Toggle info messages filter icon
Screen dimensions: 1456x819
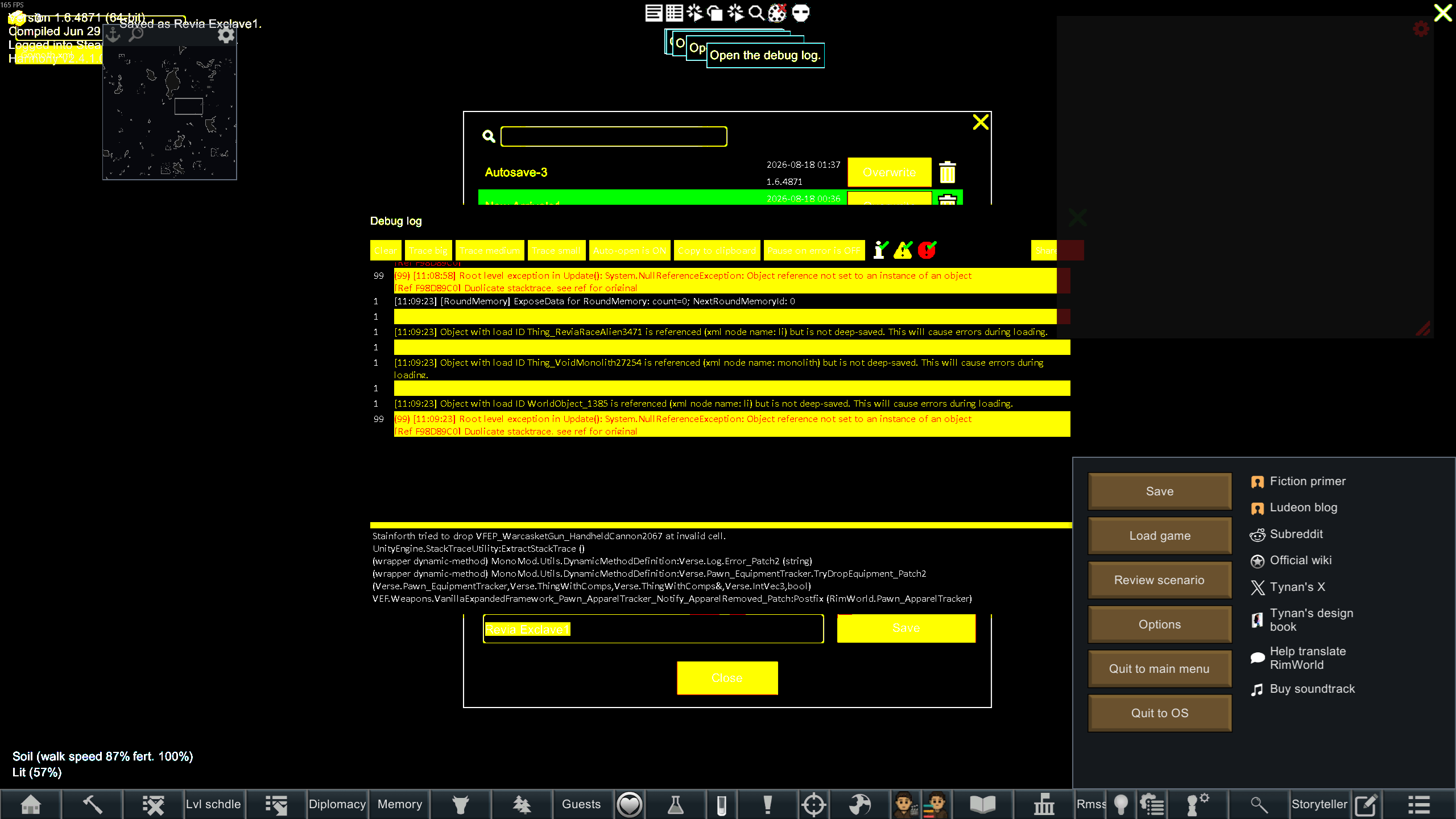point(880,250)
